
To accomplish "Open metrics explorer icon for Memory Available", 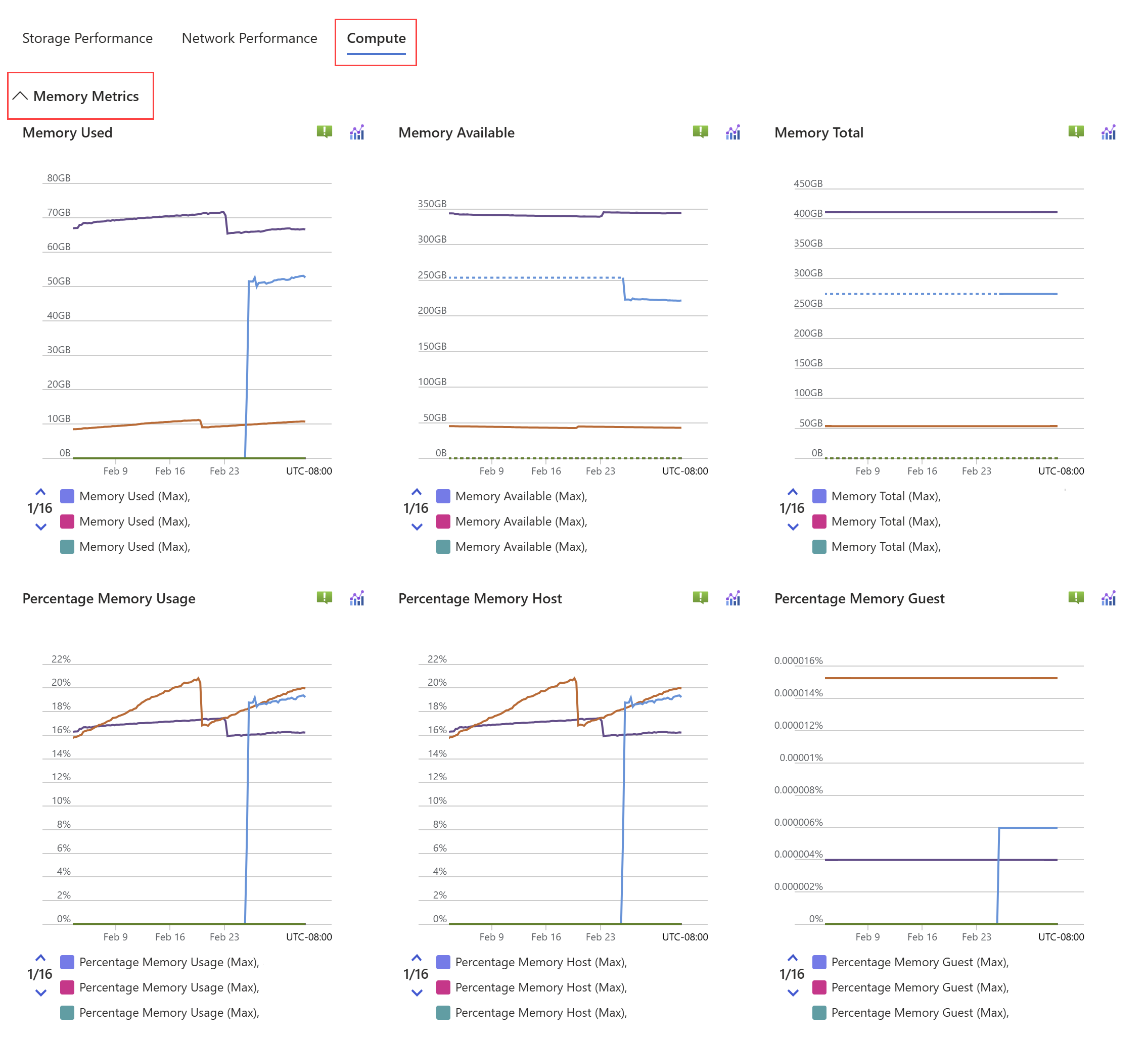I will (733, 132).
